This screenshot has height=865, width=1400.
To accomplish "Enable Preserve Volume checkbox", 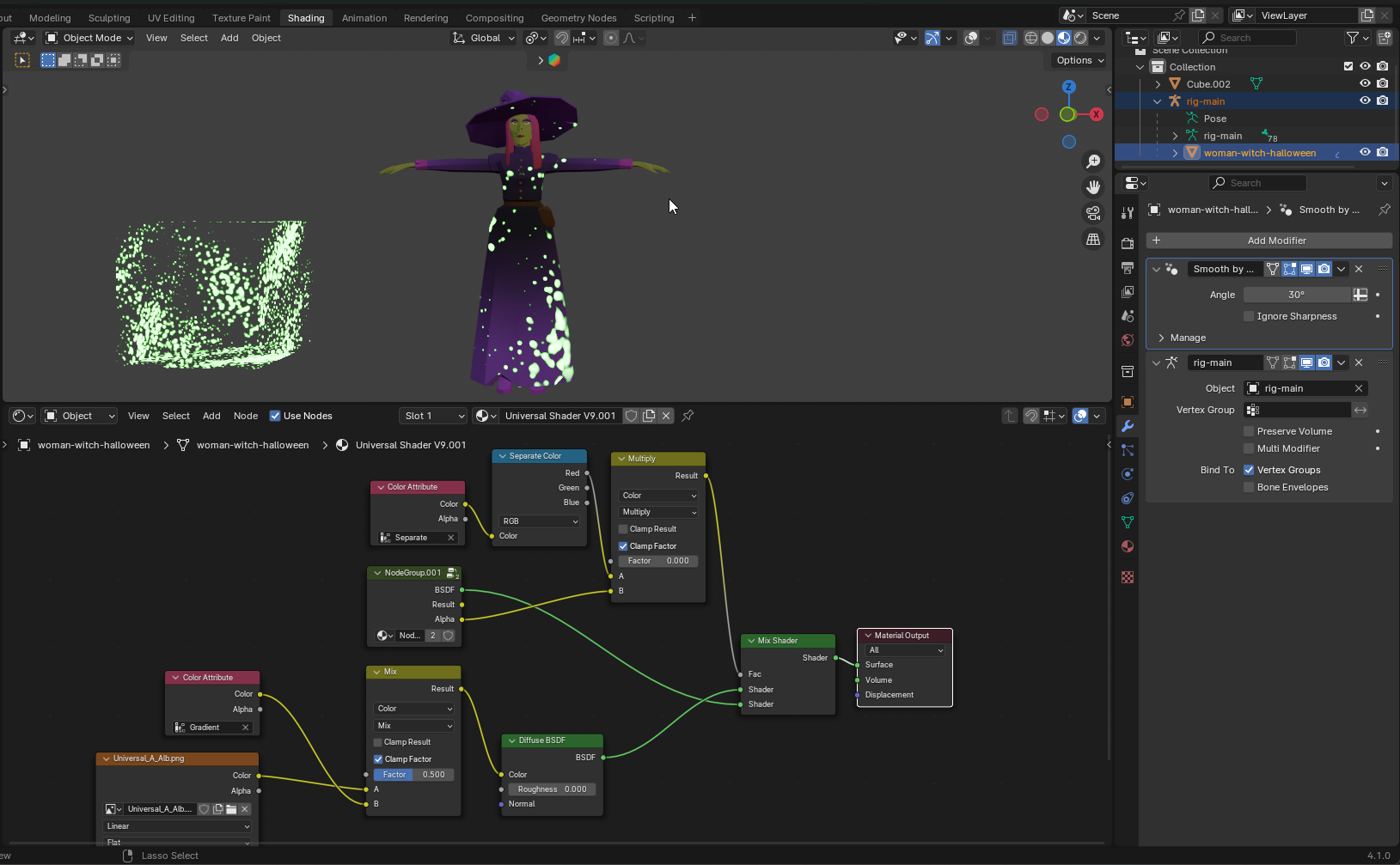I will (x=1249, y=431).
